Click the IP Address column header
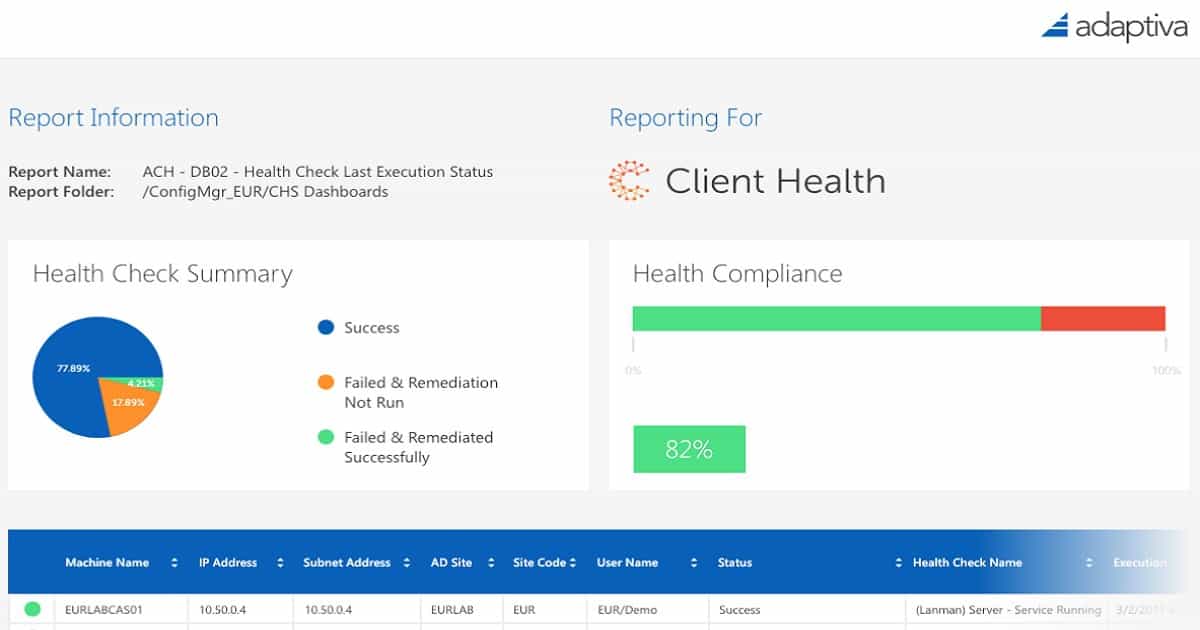Viewport: 1200px width, 630px height. [228, 563]
